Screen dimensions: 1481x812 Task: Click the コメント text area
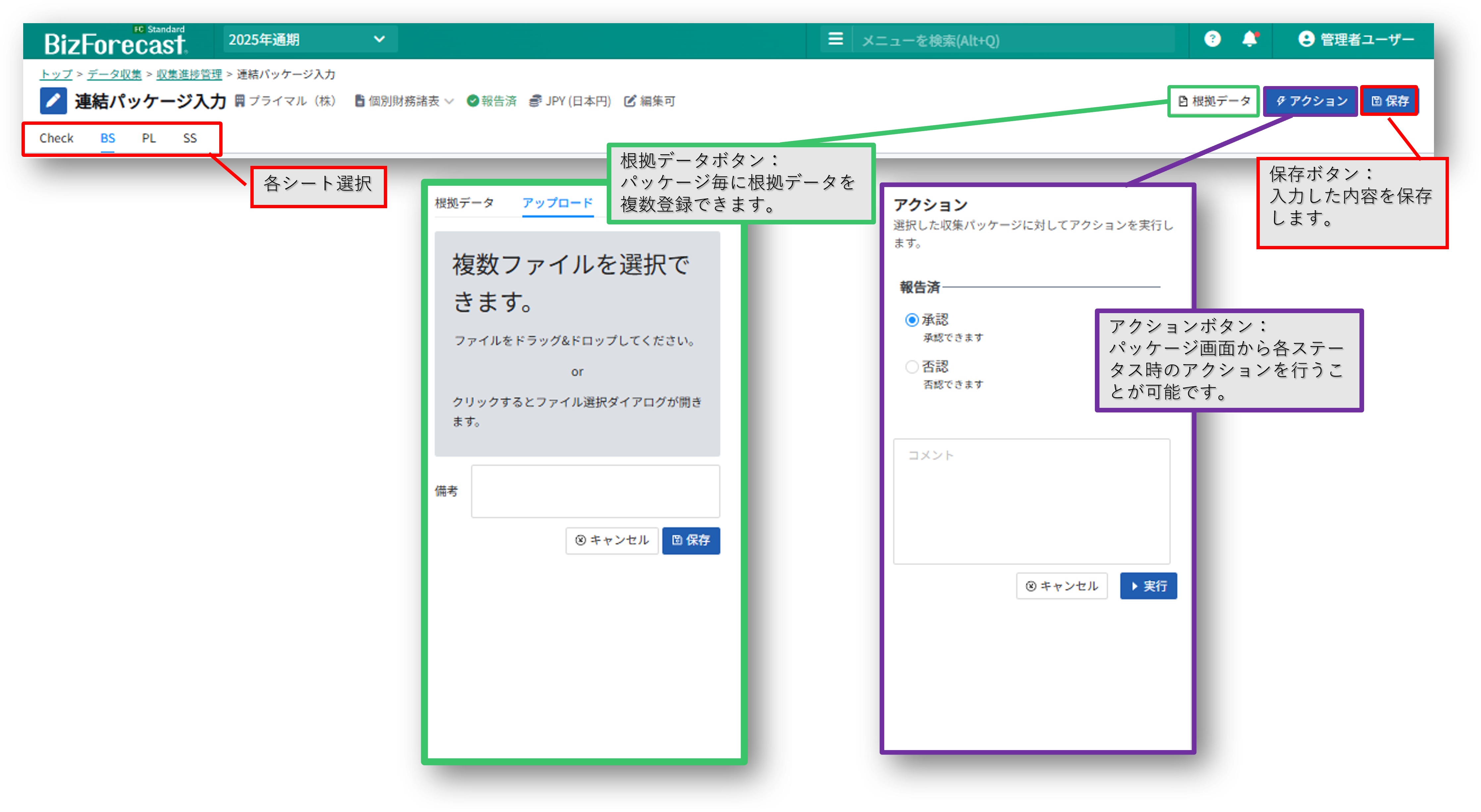(1031, 501)
